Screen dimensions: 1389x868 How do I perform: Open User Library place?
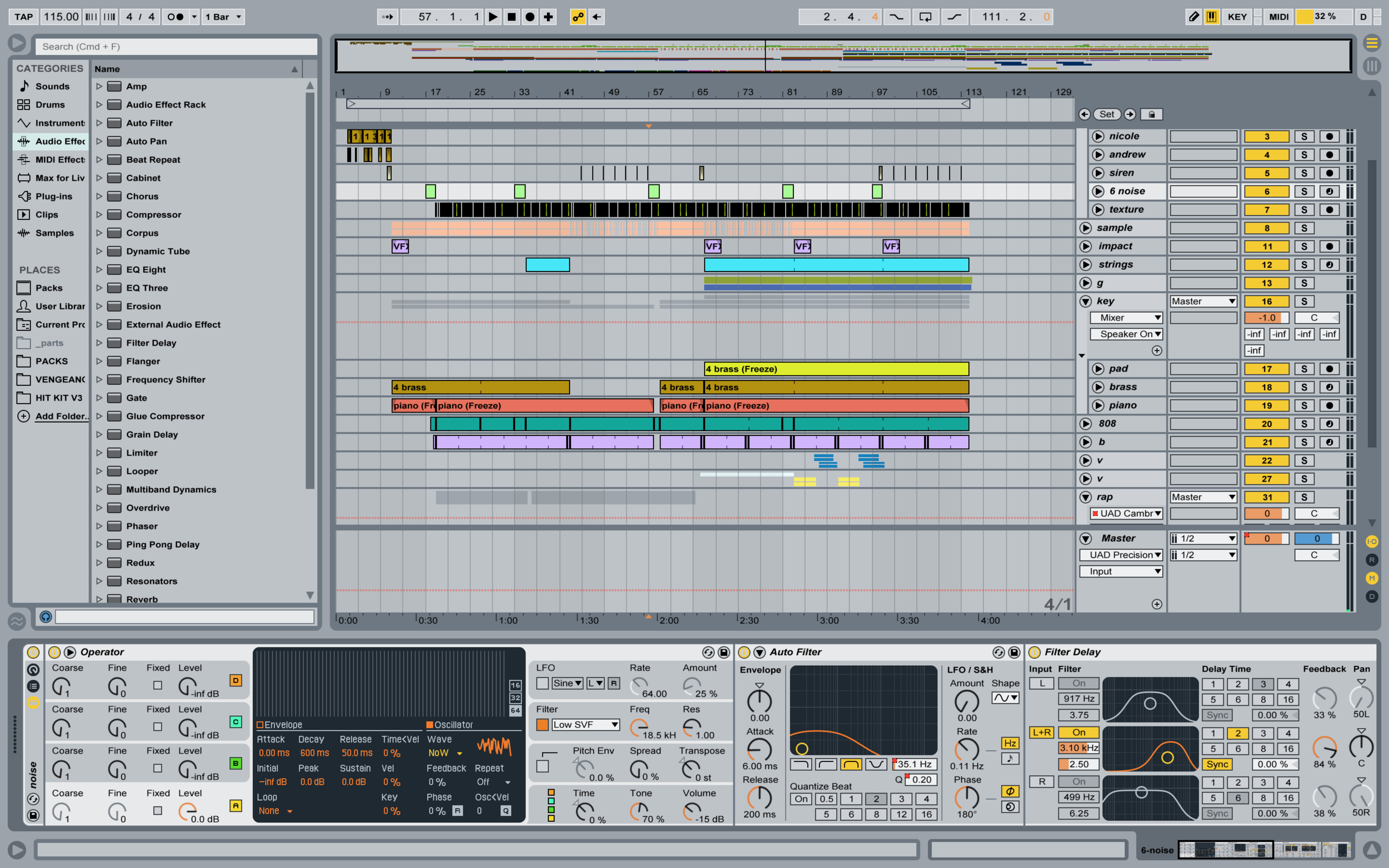pyautogui.click(x=52, y=306)
